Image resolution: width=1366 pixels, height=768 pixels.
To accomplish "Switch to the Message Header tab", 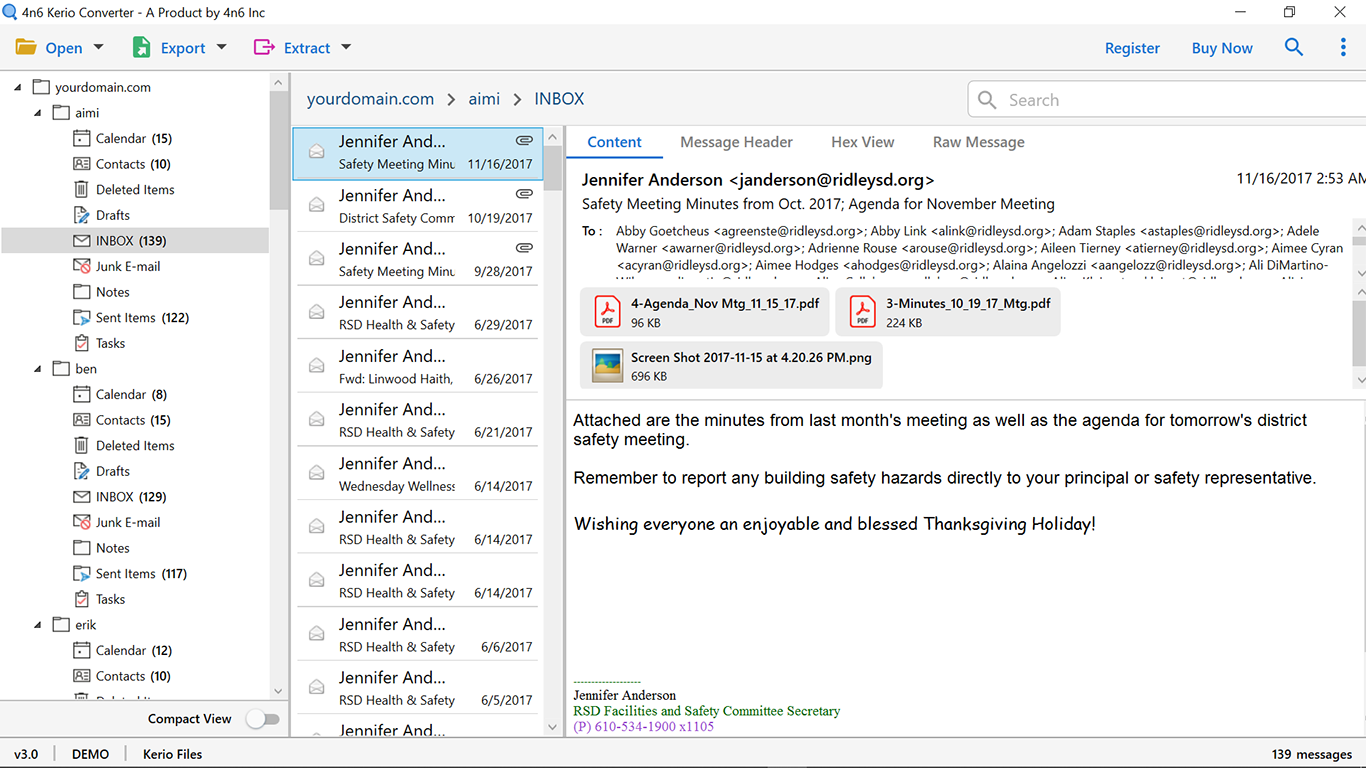I will pyautogui.click(x=736, y=142).
